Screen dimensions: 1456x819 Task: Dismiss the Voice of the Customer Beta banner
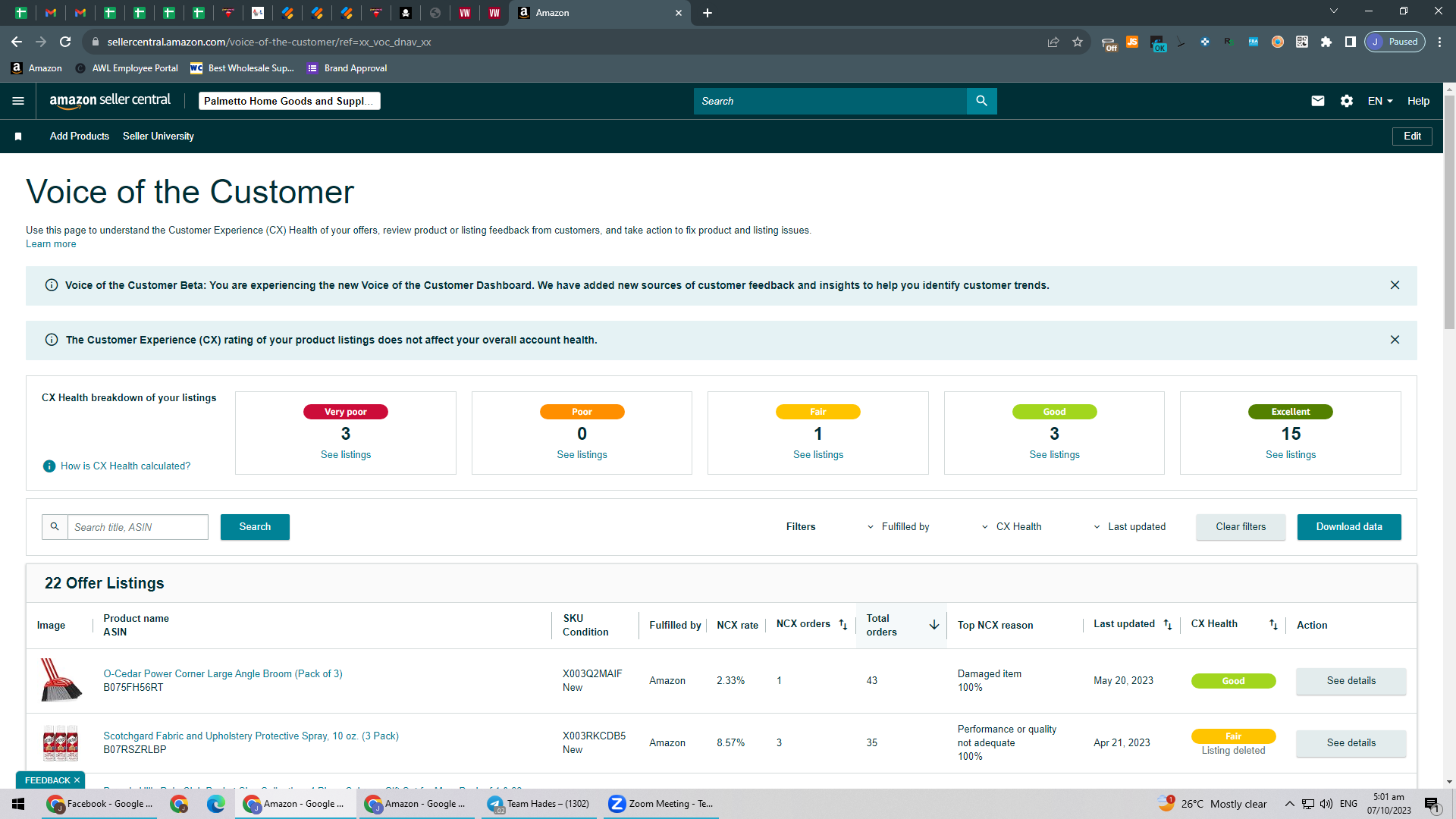pyautogui.click(x=1395, y=285)
